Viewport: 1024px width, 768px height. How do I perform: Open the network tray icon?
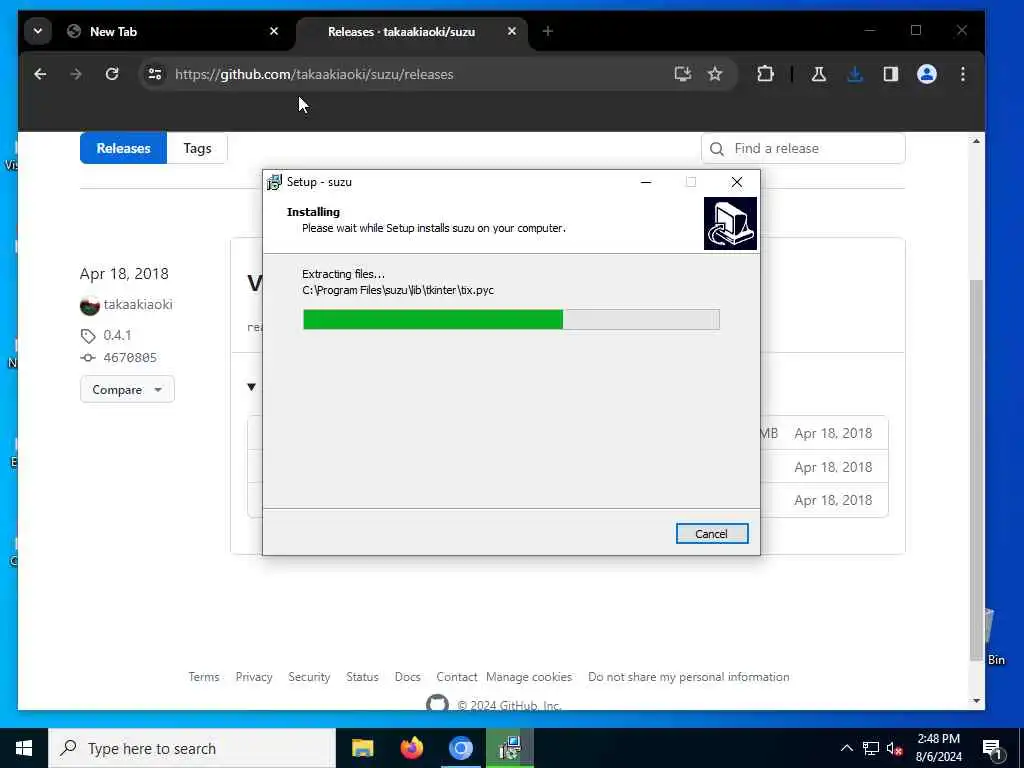871,748
